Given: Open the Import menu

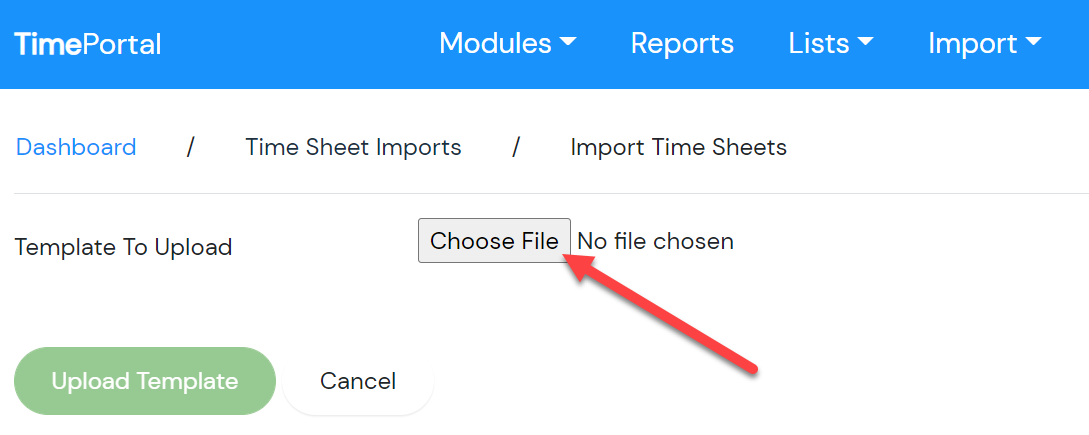Looking at the screenshot, I should coord(985,44).
